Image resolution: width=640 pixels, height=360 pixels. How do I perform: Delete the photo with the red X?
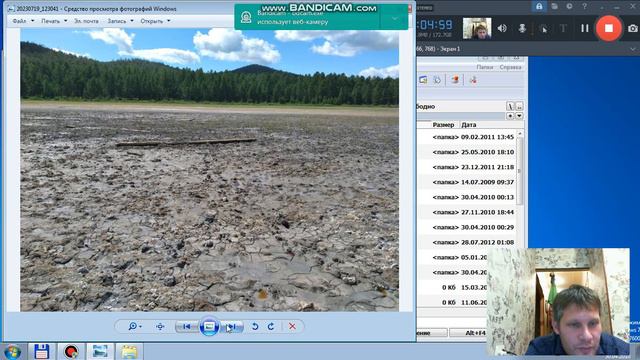tap(292, 327)
